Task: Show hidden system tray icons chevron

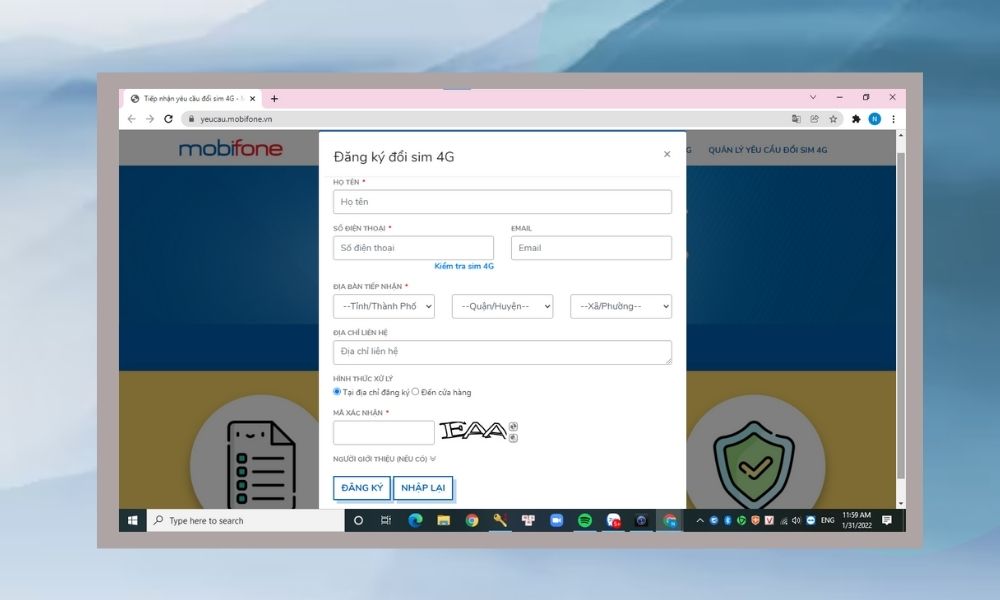Action: tap(700, 520)
